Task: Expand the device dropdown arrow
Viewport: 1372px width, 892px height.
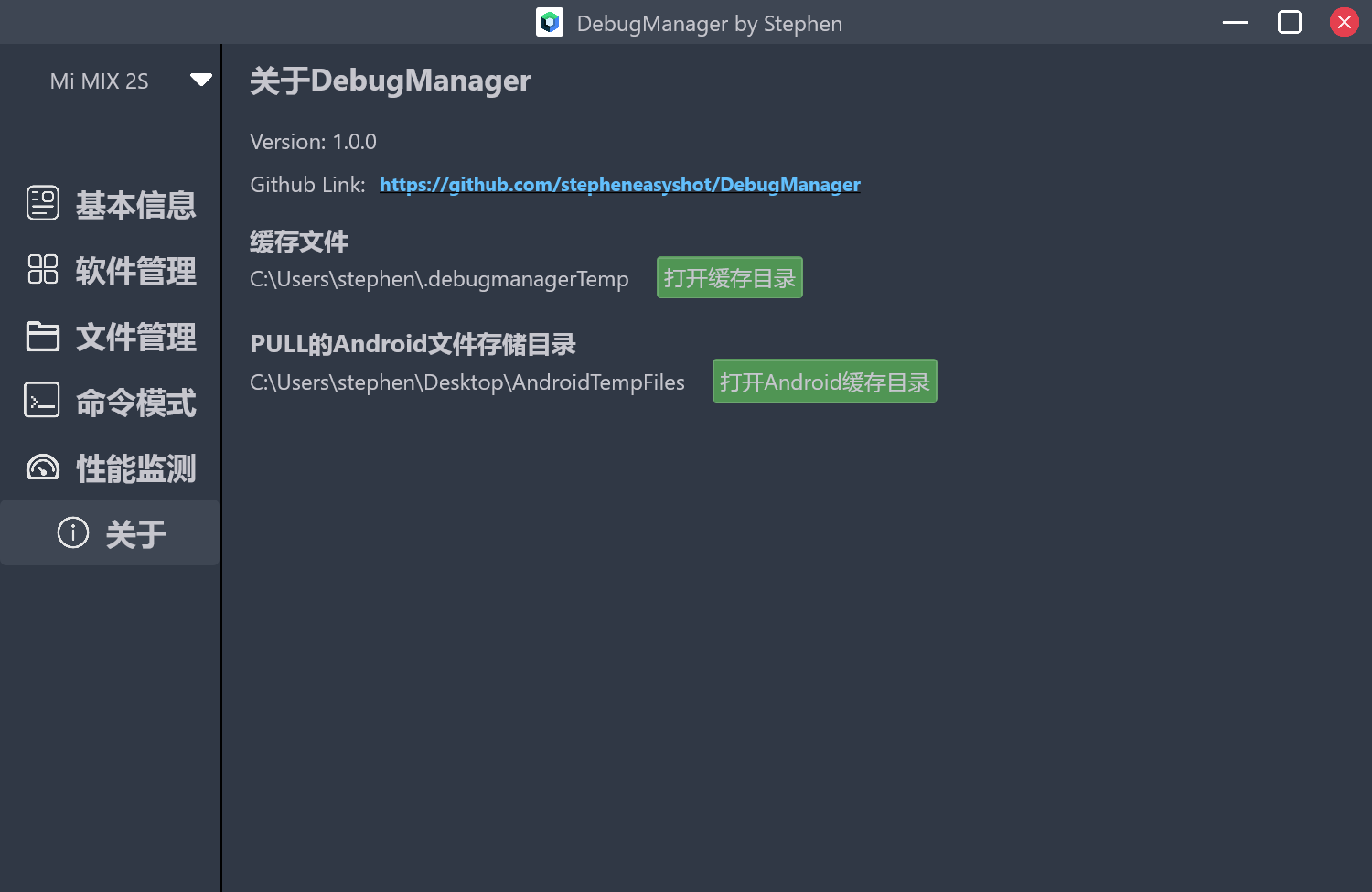Action: 201,80
